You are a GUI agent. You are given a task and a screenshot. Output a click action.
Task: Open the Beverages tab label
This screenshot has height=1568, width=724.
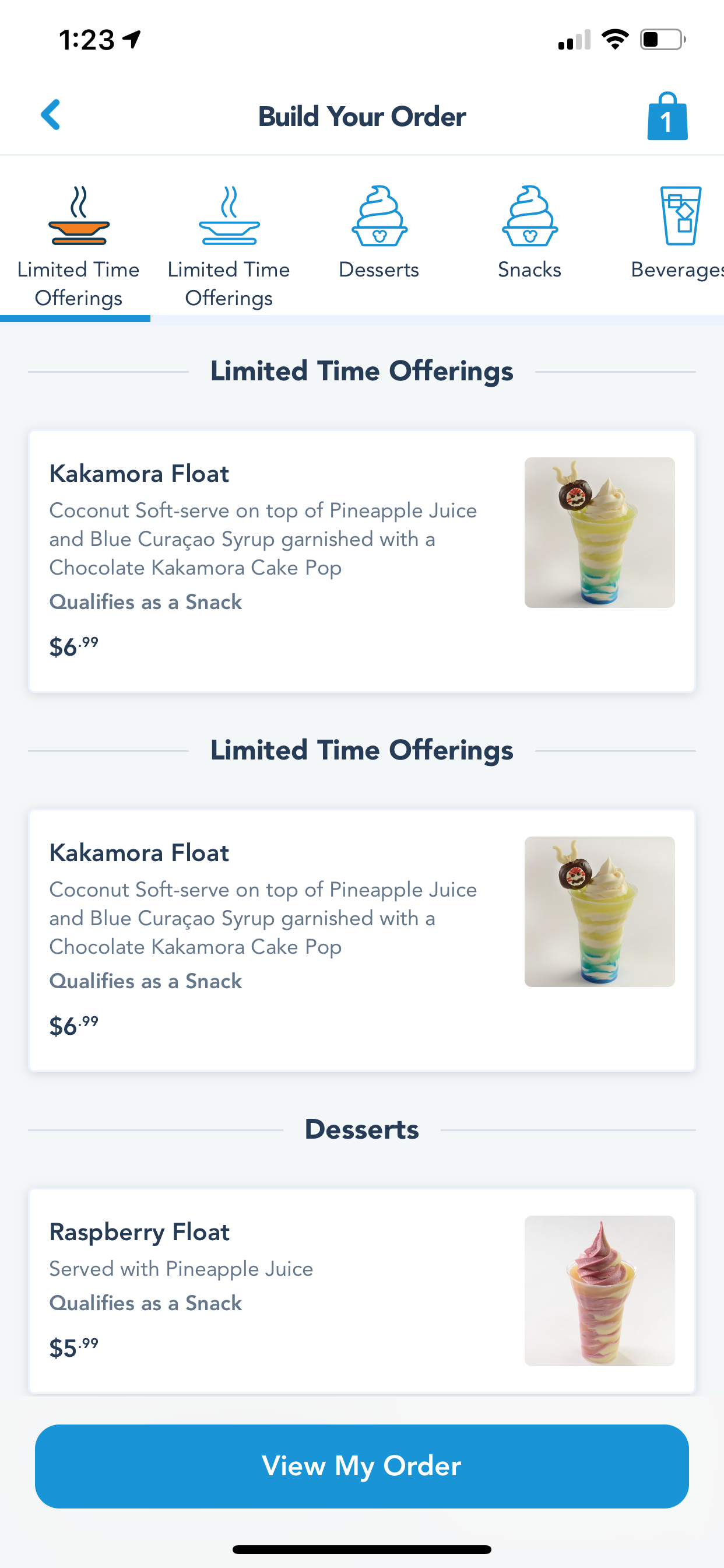click(677, 269)
